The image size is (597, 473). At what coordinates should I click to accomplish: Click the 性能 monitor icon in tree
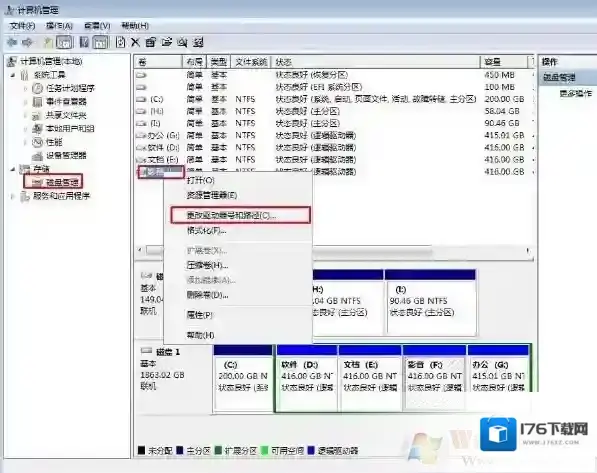pyautogui.click(x=37, y=142)
